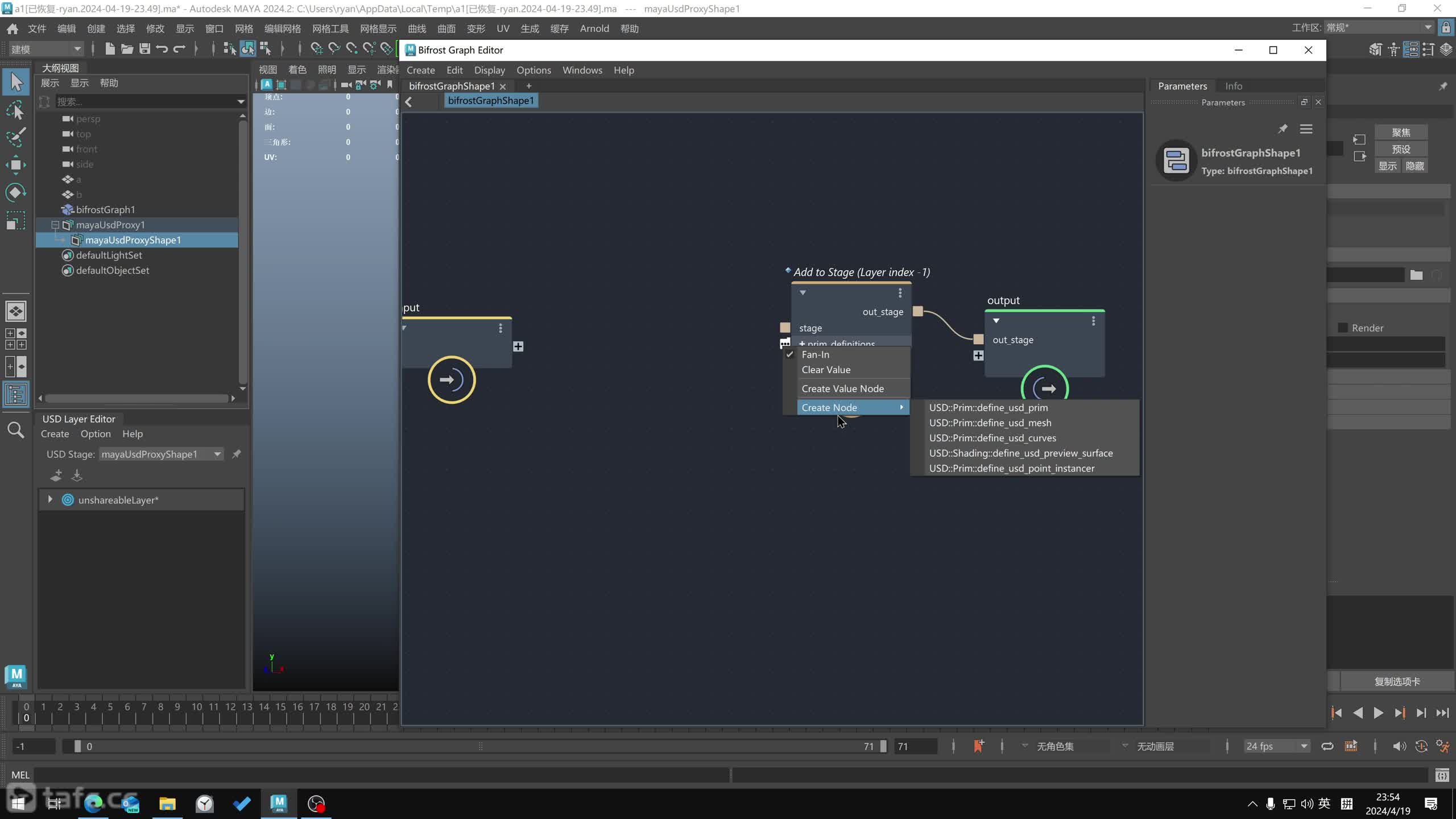Click the 预设 button in Attribute Editor
The image size is (1456, 819).
1401,149
